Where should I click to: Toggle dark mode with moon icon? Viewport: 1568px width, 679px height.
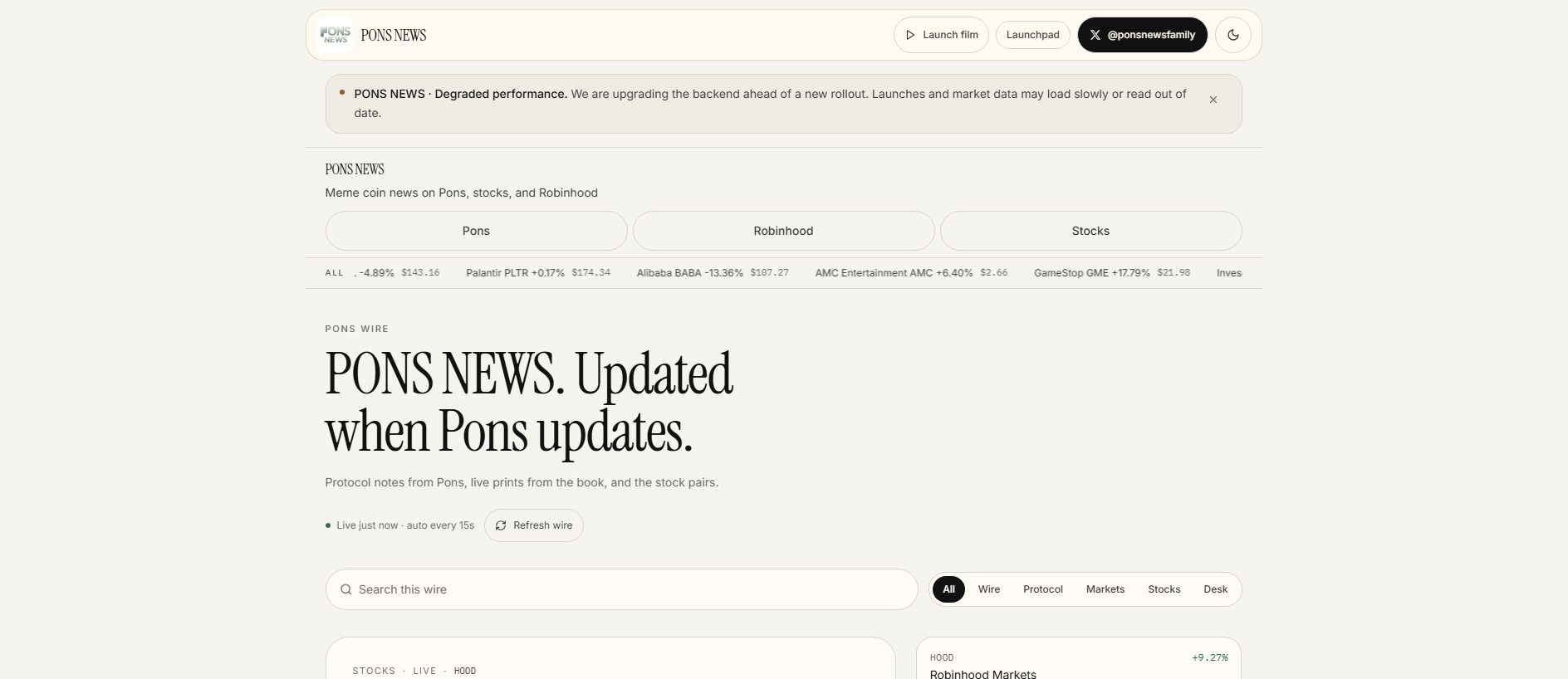pos(1232,35)
